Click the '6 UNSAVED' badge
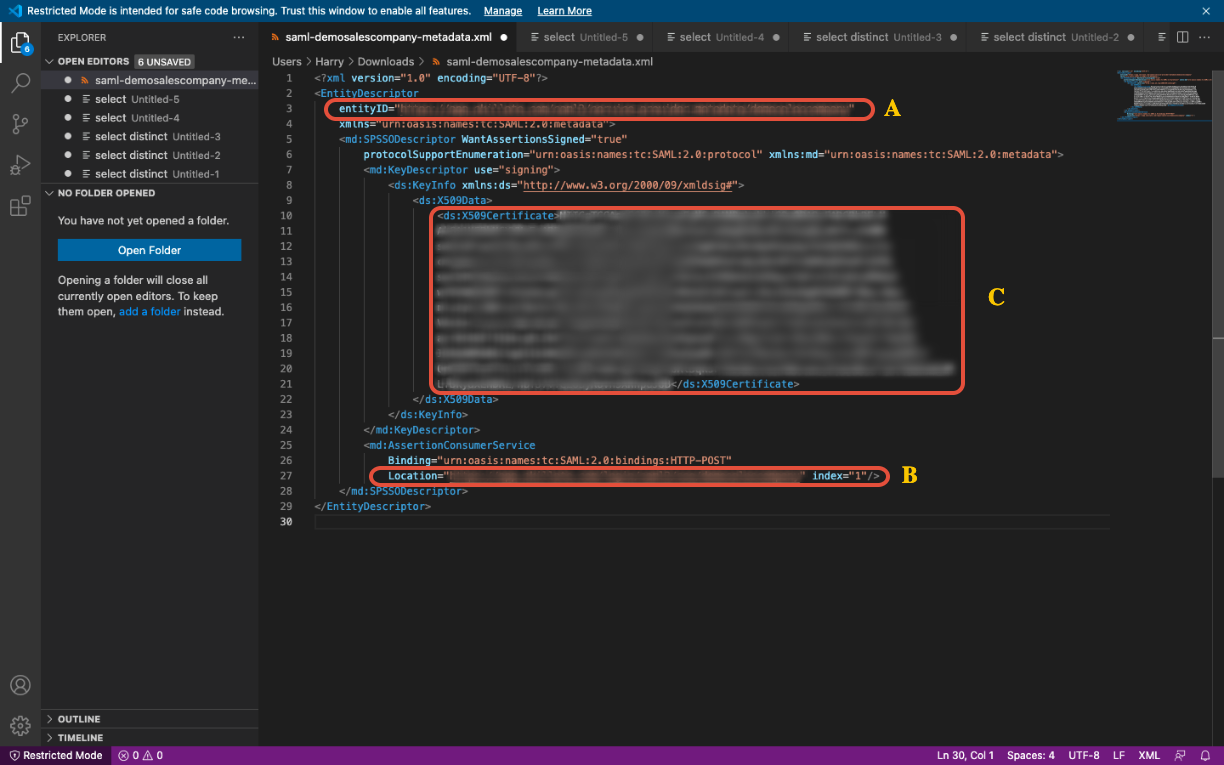Viewport: 1224px width, 765px height. pos(164,61)
